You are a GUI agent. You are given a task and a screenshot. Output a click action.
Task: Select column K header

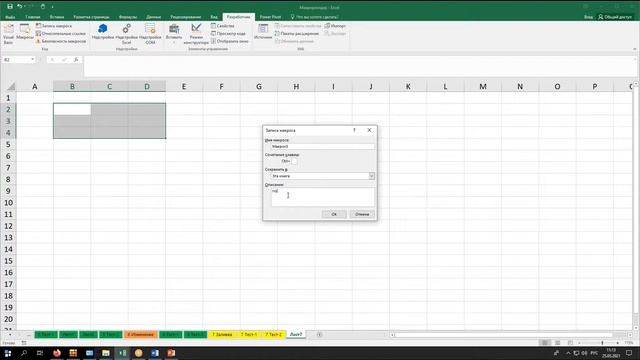click(x=408, y=87)
